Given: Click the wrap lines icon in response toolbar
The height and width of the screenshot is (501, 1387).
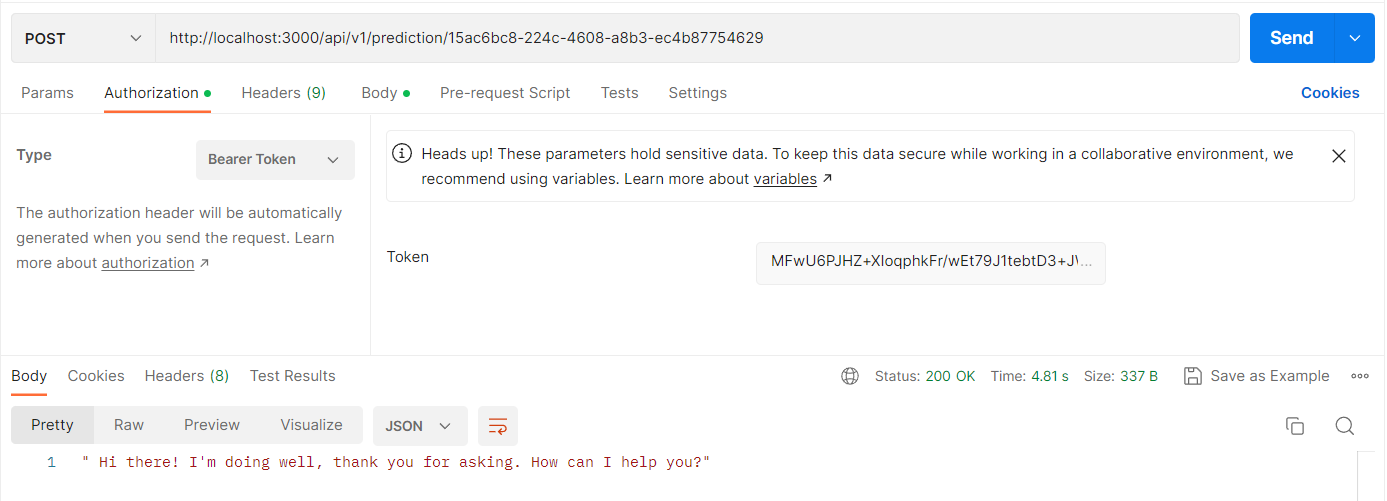Looking at the screenshot, I should 497,426.
